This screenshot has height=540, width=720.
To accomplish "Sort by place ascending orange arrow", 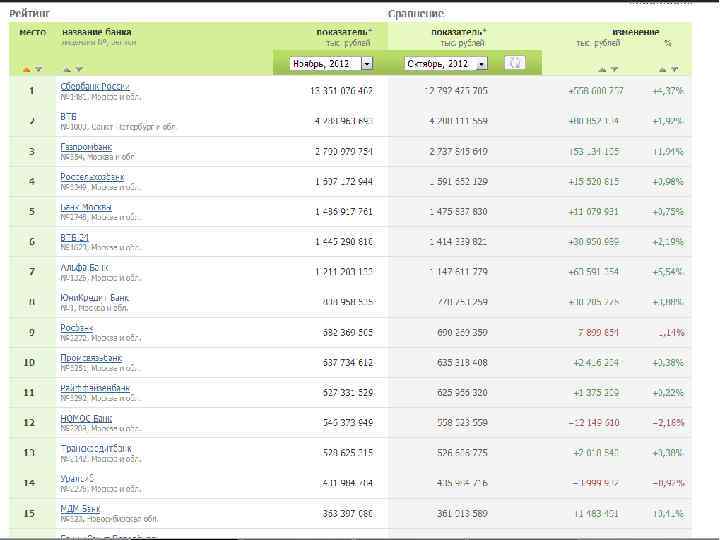I will coord(27,70).
